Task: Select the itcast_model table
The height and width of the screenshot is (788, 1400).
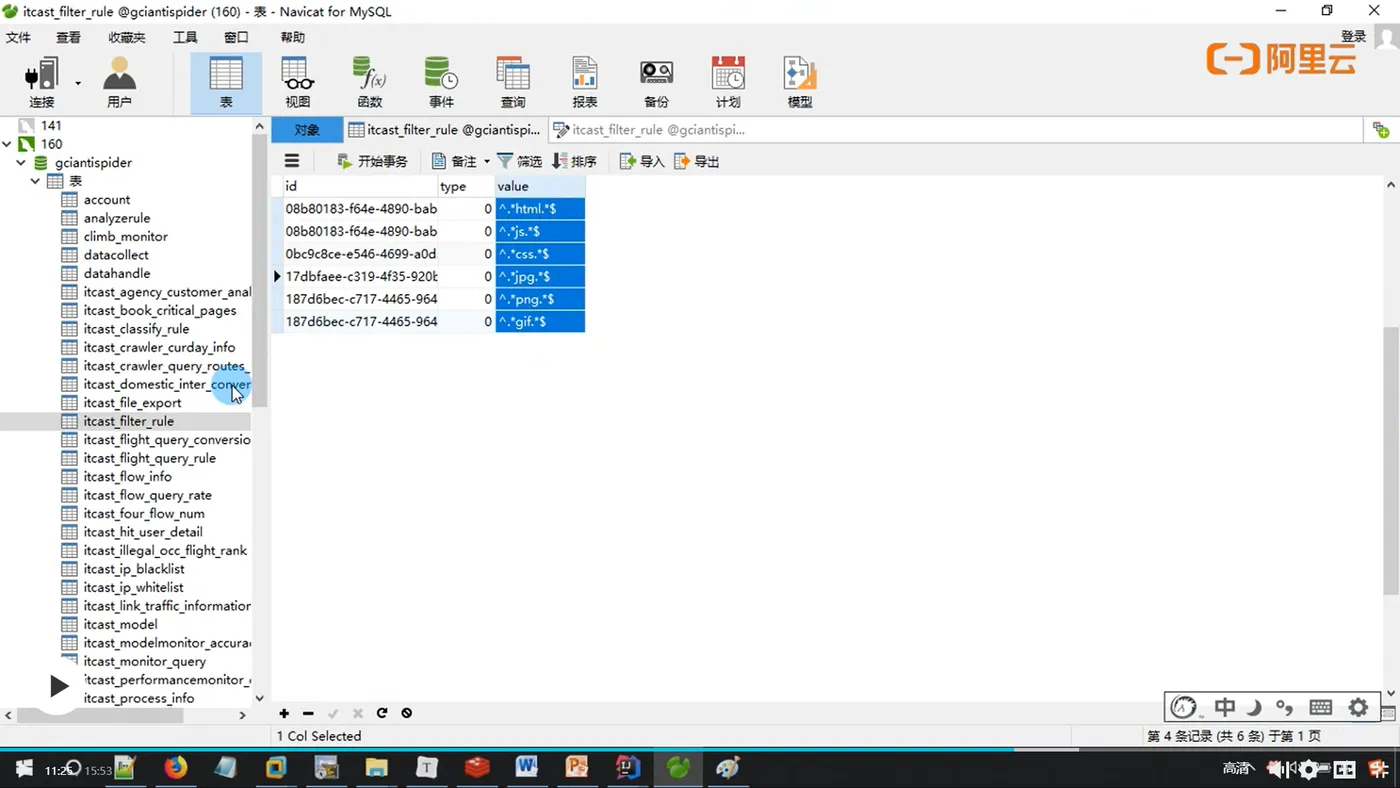Action: (x=121, y=624)
